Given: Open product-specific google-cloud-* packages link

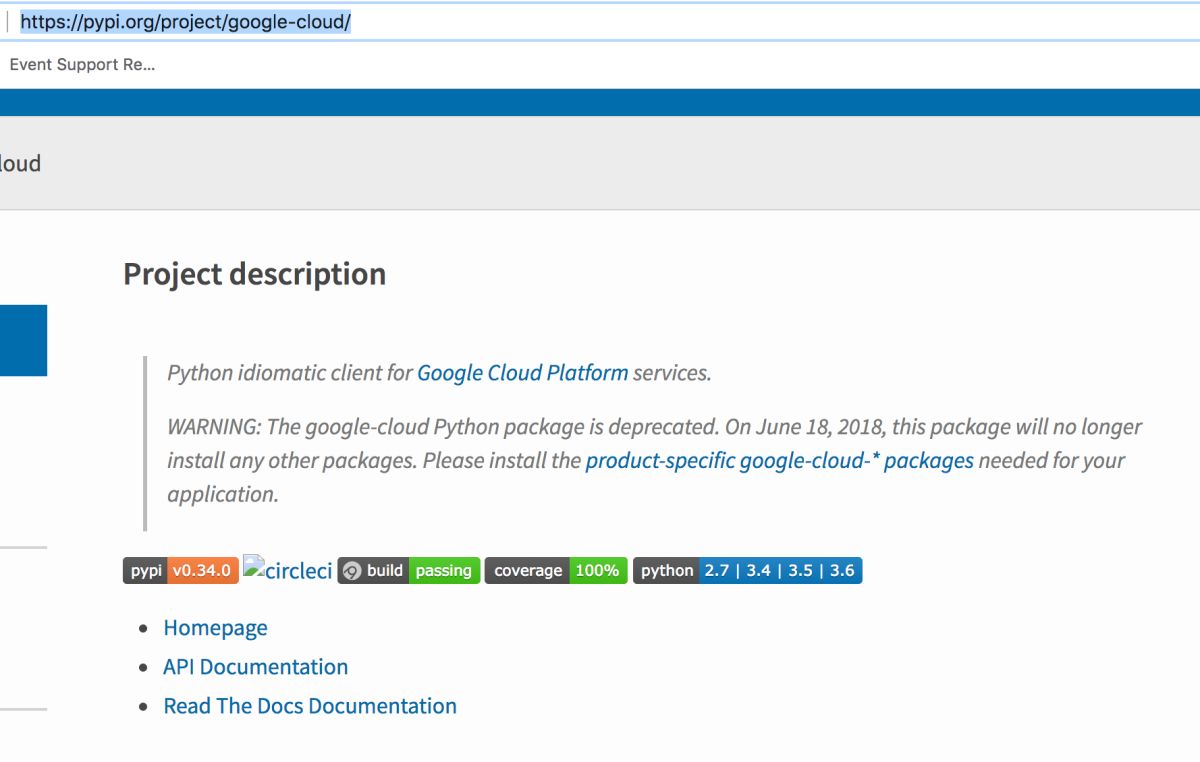Looking at the screenshot, I should point(780,460).
